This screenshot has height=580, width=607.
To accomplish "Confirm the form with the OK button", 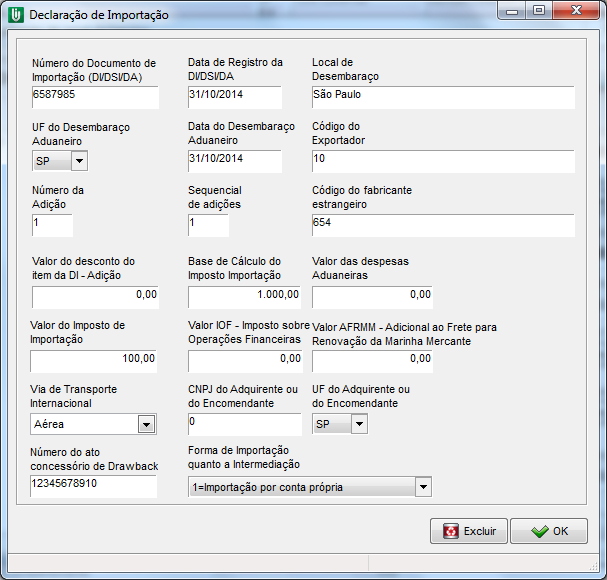I will (548, 531).
